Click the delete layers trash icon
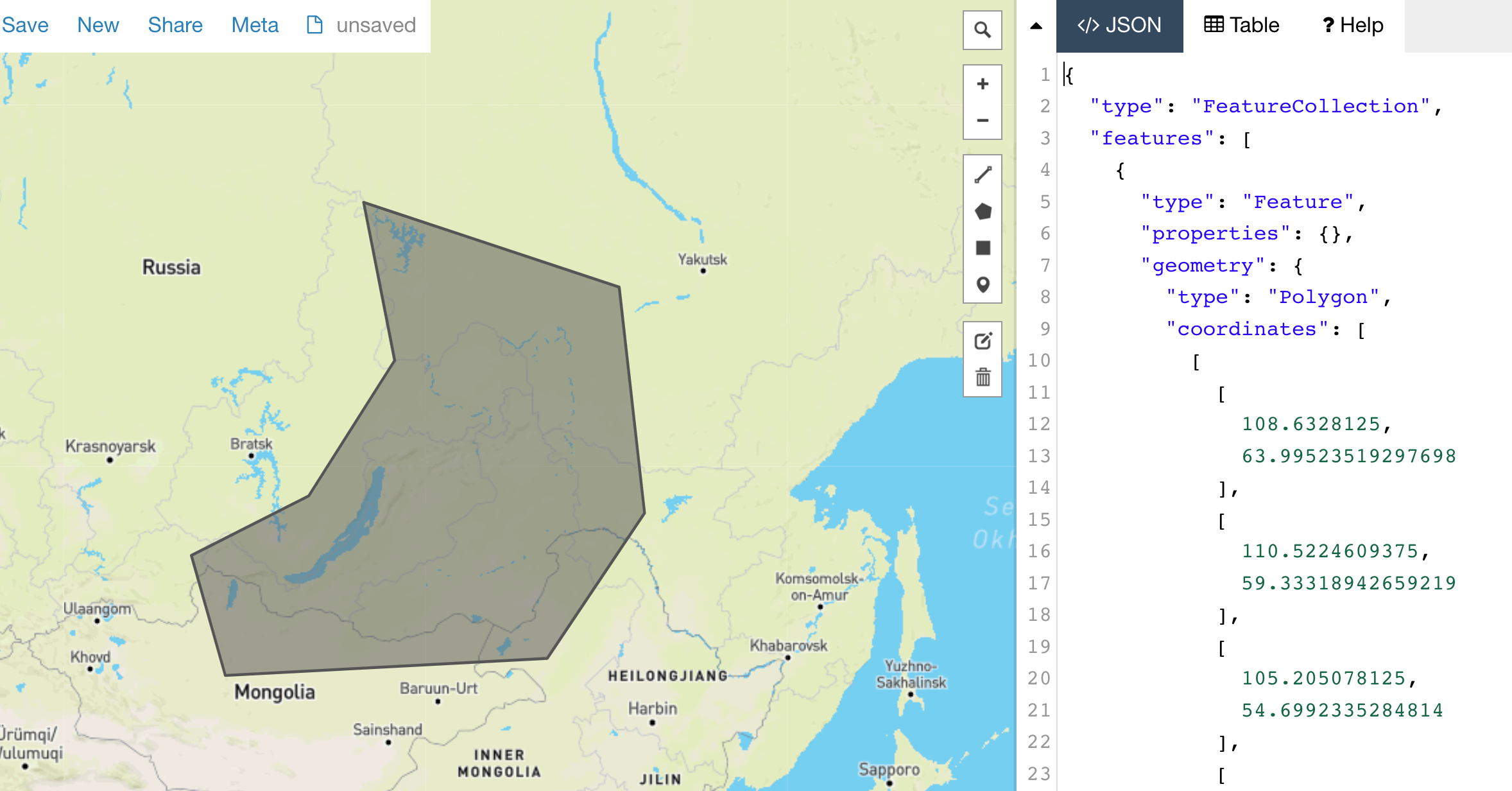This screenshot has width=1512, height=791. tap(982, 378)
